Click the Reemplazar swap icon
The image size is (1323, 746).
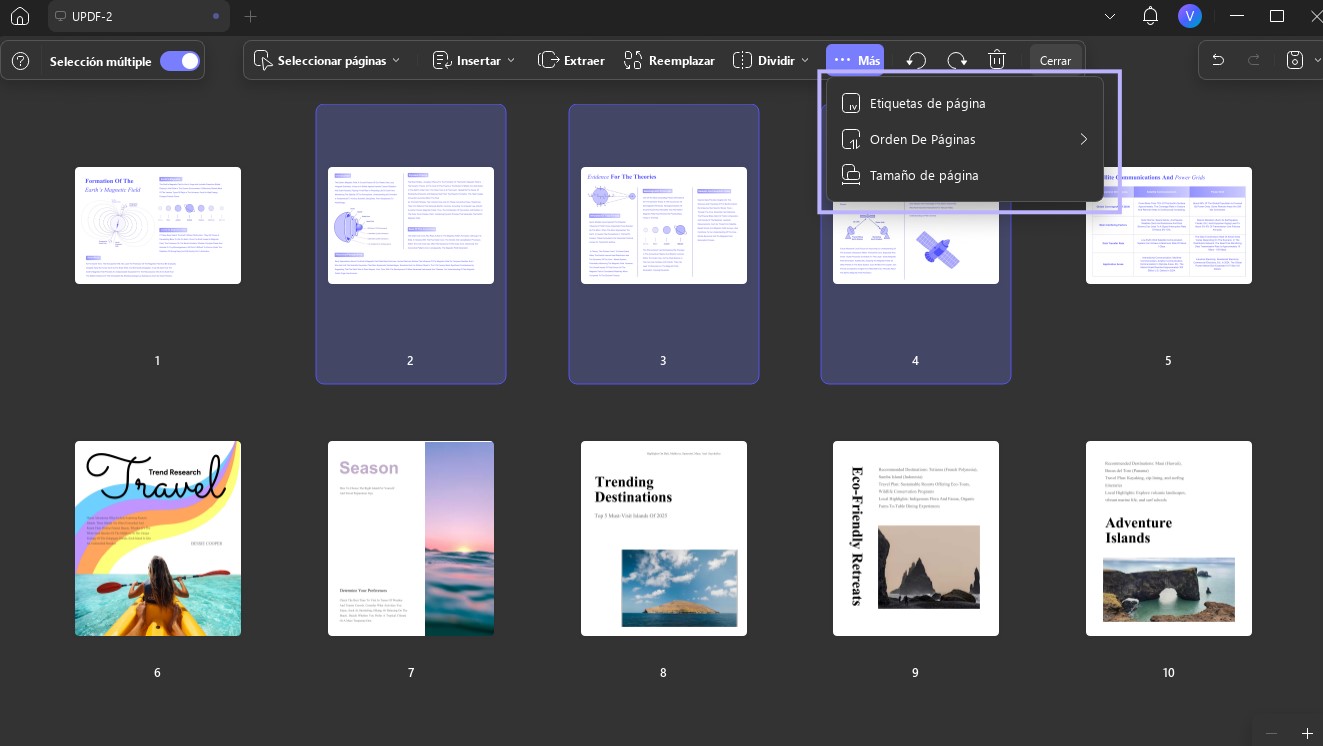coord(633,61)
